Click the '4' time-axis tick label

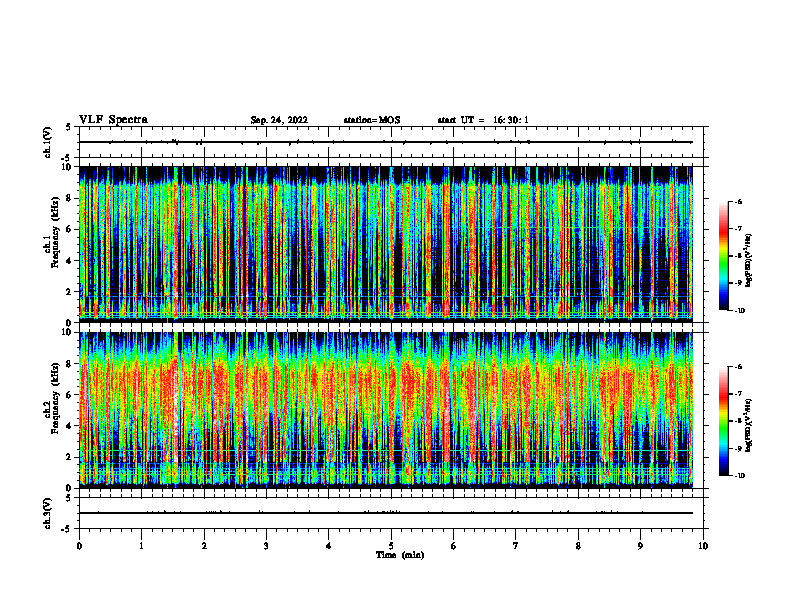point(329,546)
